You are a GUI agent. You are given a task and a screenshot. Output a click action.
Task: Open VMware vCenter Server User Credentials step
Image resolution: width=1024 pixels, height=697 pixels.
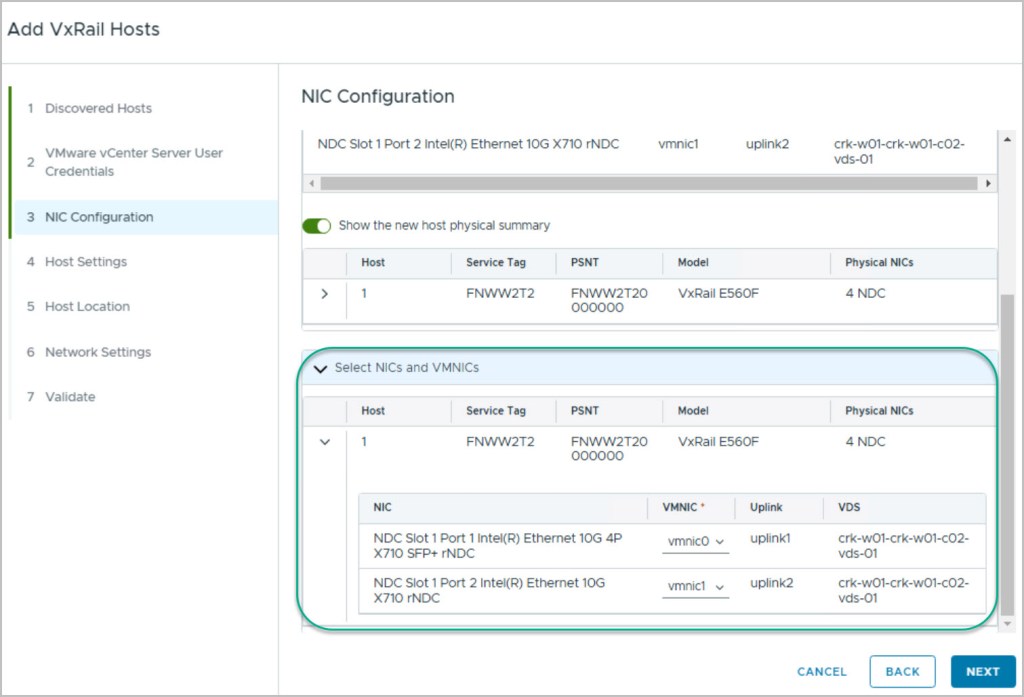coord(133,162)
